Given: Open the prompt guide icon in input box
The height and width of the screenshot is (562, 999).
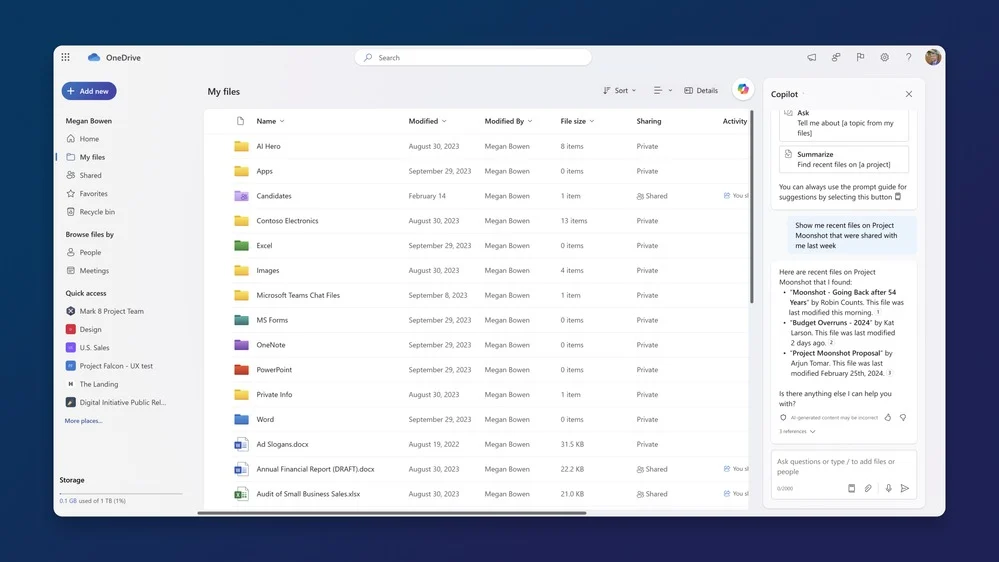Looking at the screenshot, I should click(x=851, y=489).
